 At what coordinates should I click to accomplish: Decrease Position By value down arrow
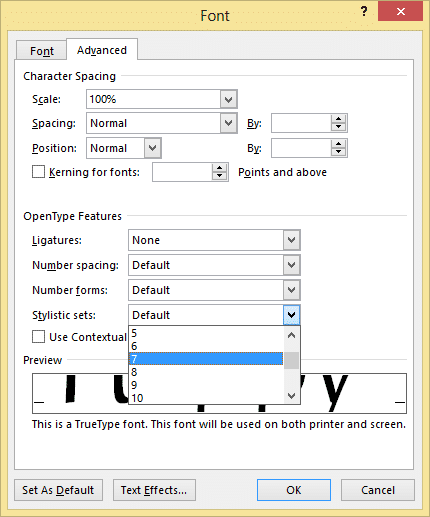tap(338, 152)
